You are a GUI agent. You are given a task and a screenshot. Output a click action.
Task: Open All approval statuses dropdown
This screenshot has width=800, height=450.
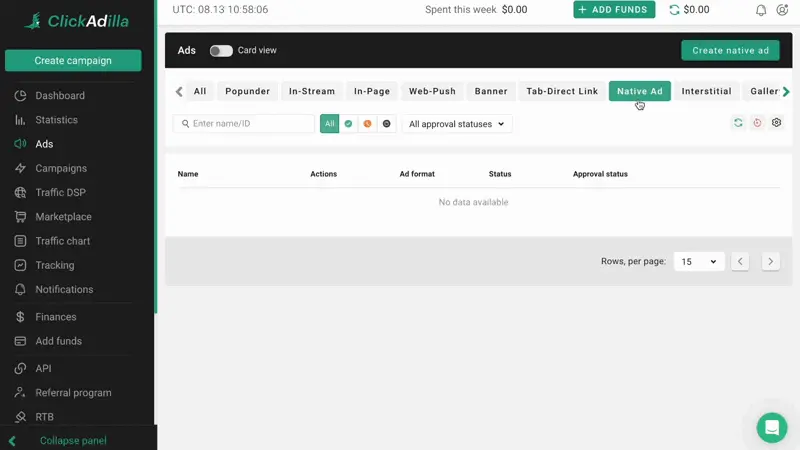tap(457, 124)
